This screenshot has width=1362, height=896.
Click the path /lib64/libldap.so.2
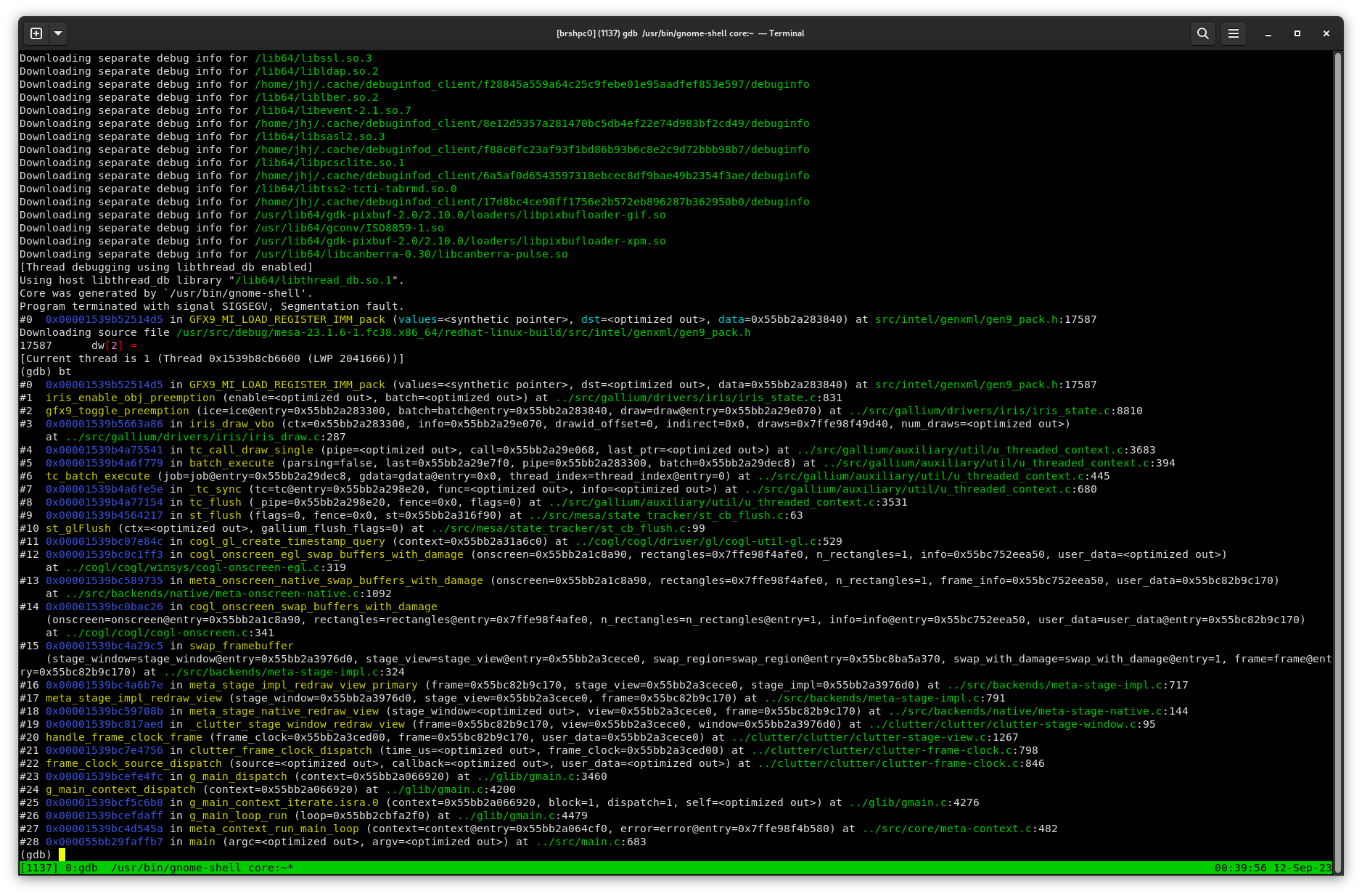pos(316,71)
